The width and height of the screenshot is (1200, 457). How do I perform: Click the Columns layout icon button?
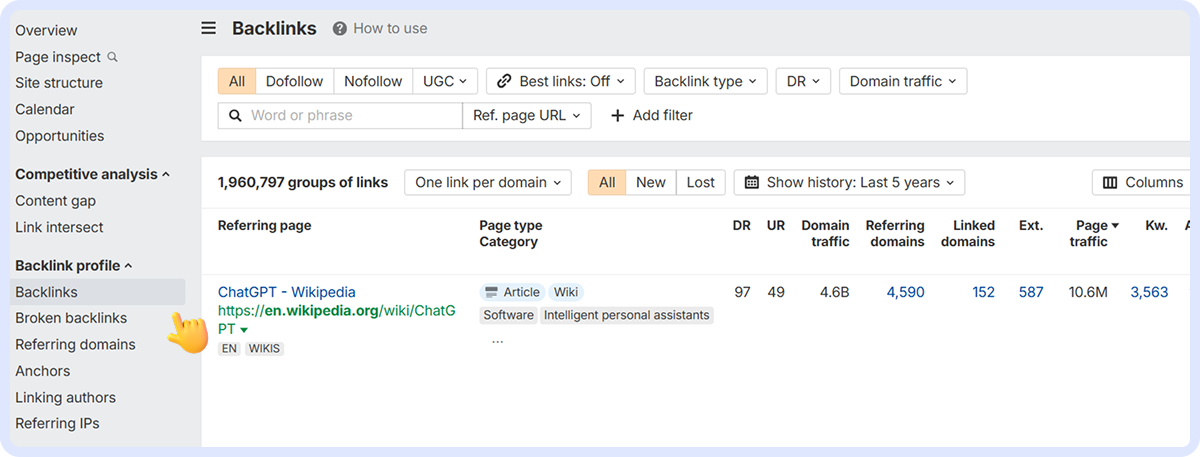pyautogui.click(x=1110, y=182)
